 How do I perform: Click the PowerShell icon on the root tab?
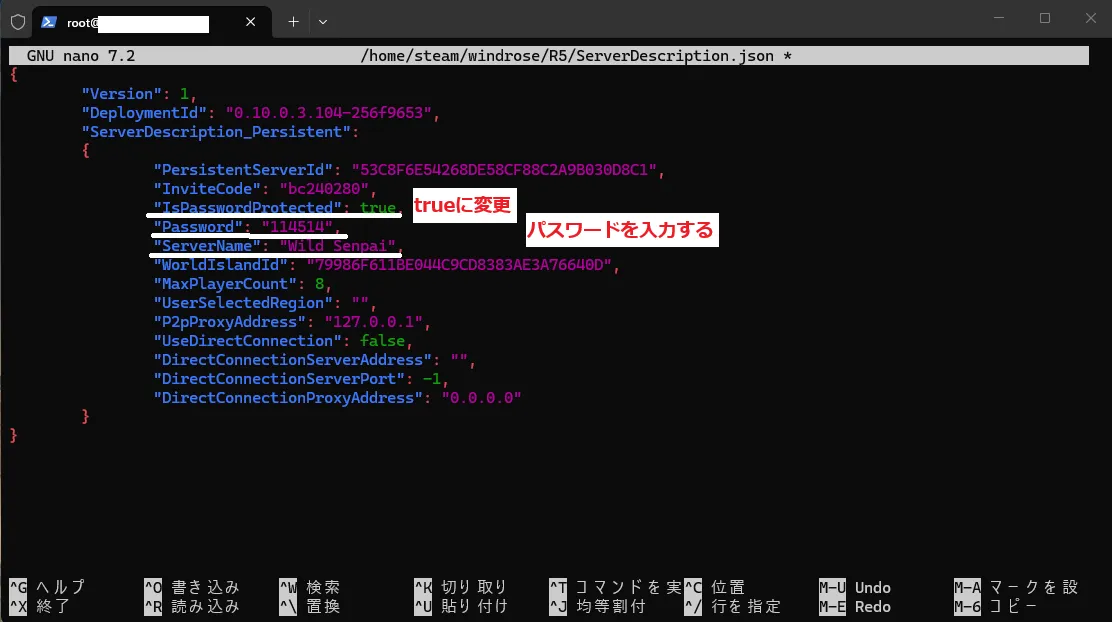(x=48, y=21)
